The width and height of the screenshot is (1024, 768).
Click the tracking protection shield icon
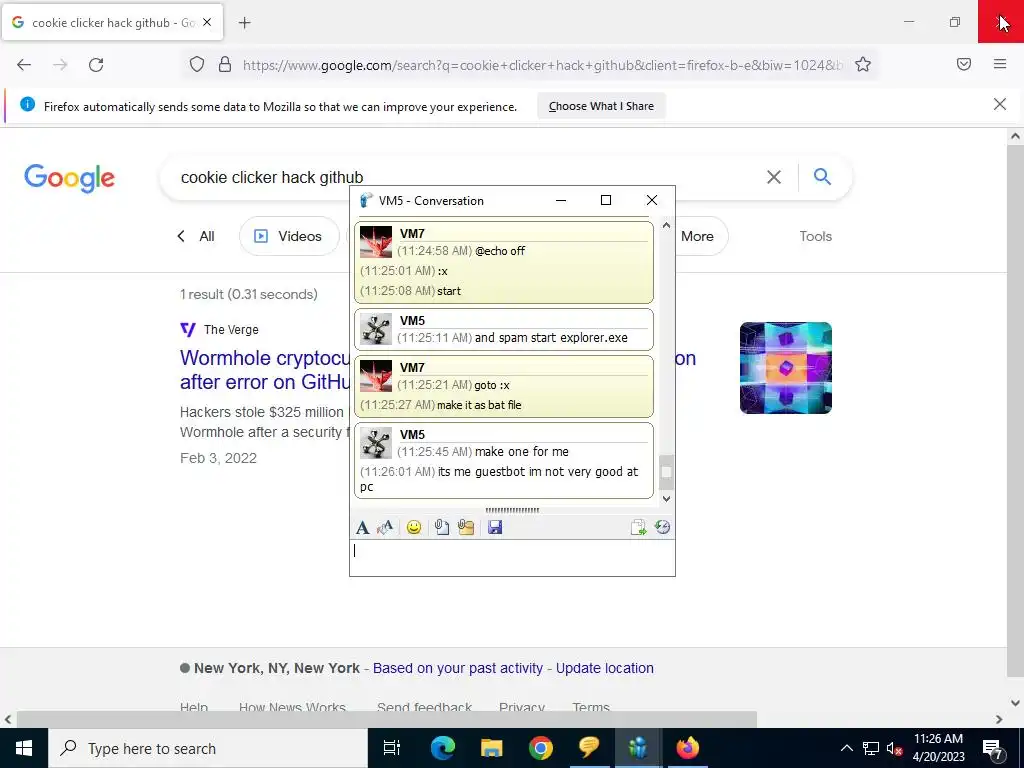point(197,65)
